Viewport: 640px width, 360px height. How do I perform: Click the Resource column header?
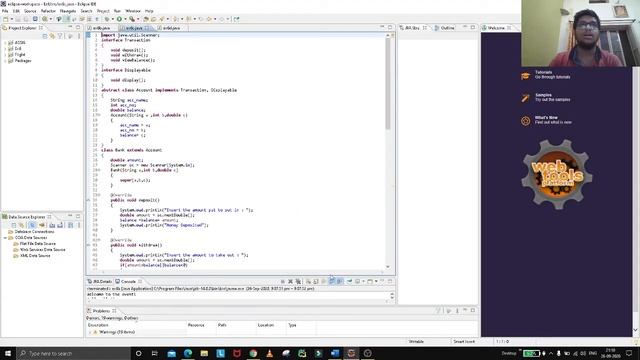pos(200,325)
